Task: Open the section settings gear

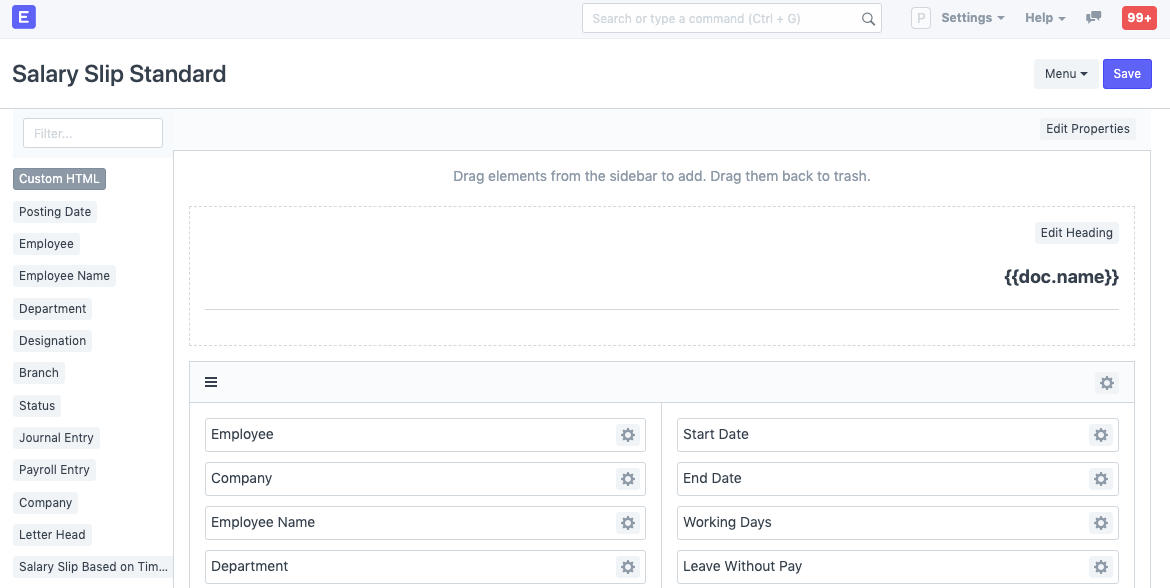Action: point(1106,382)
